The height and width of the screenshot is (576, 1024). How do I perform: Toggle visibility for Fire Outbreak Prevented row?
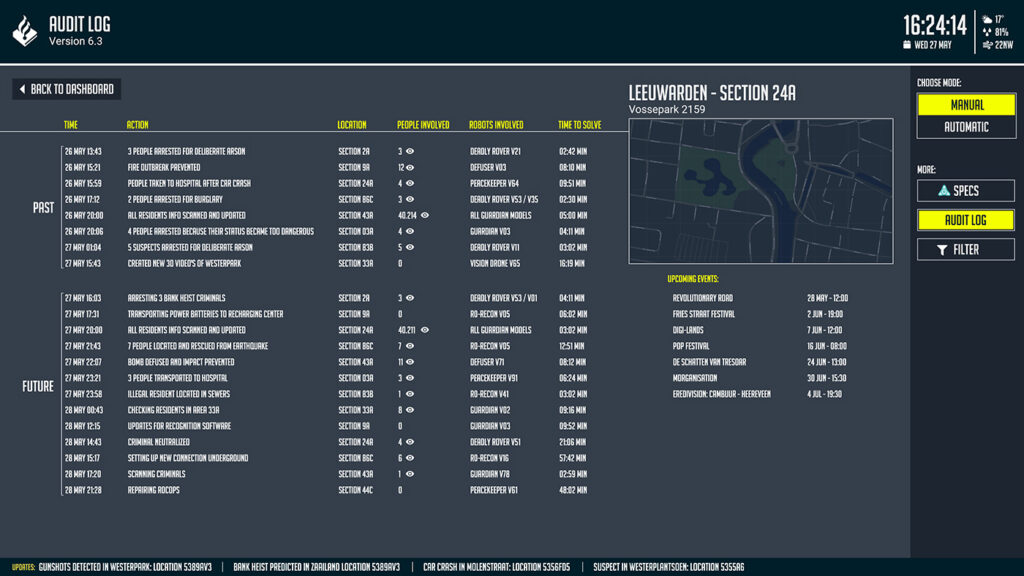(410, 168)
